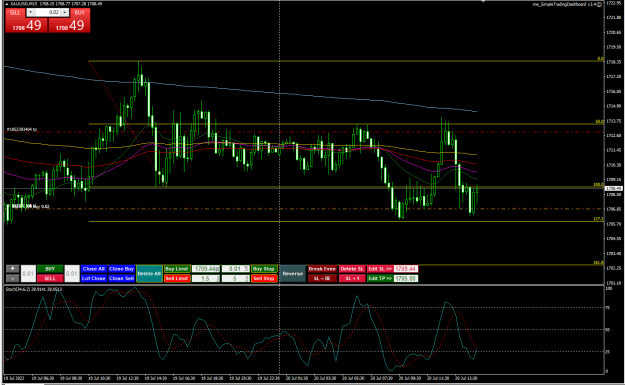Click the one-click SELL price button
Viewport: 625px width, 385px height.
(x=26, y=26)
